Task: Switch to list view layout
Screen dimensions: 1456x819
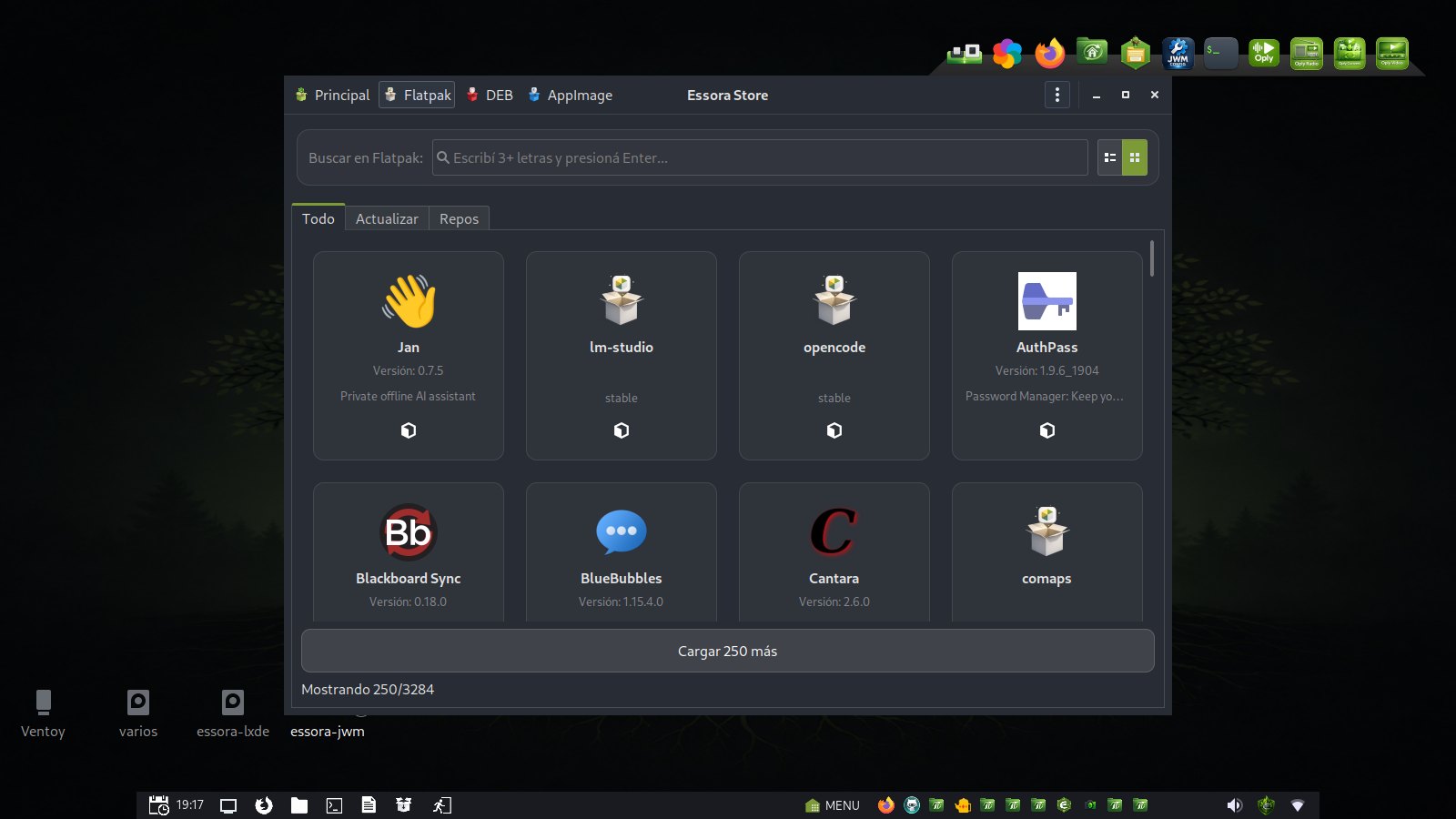Action: (x=1110, y=157)
